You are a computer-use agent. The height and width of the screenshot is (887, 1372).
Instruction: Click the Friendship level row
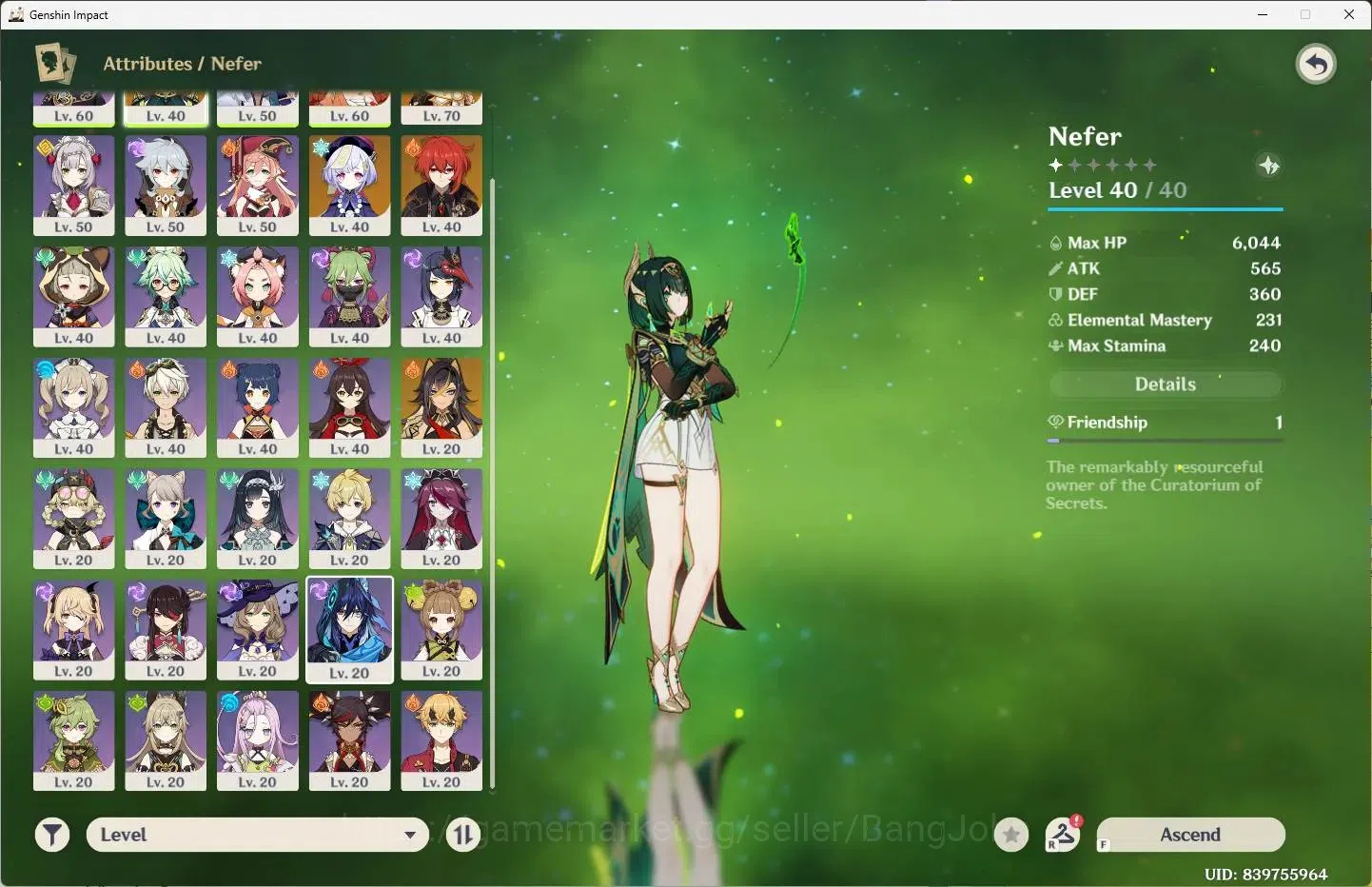tap(1166, 423)
